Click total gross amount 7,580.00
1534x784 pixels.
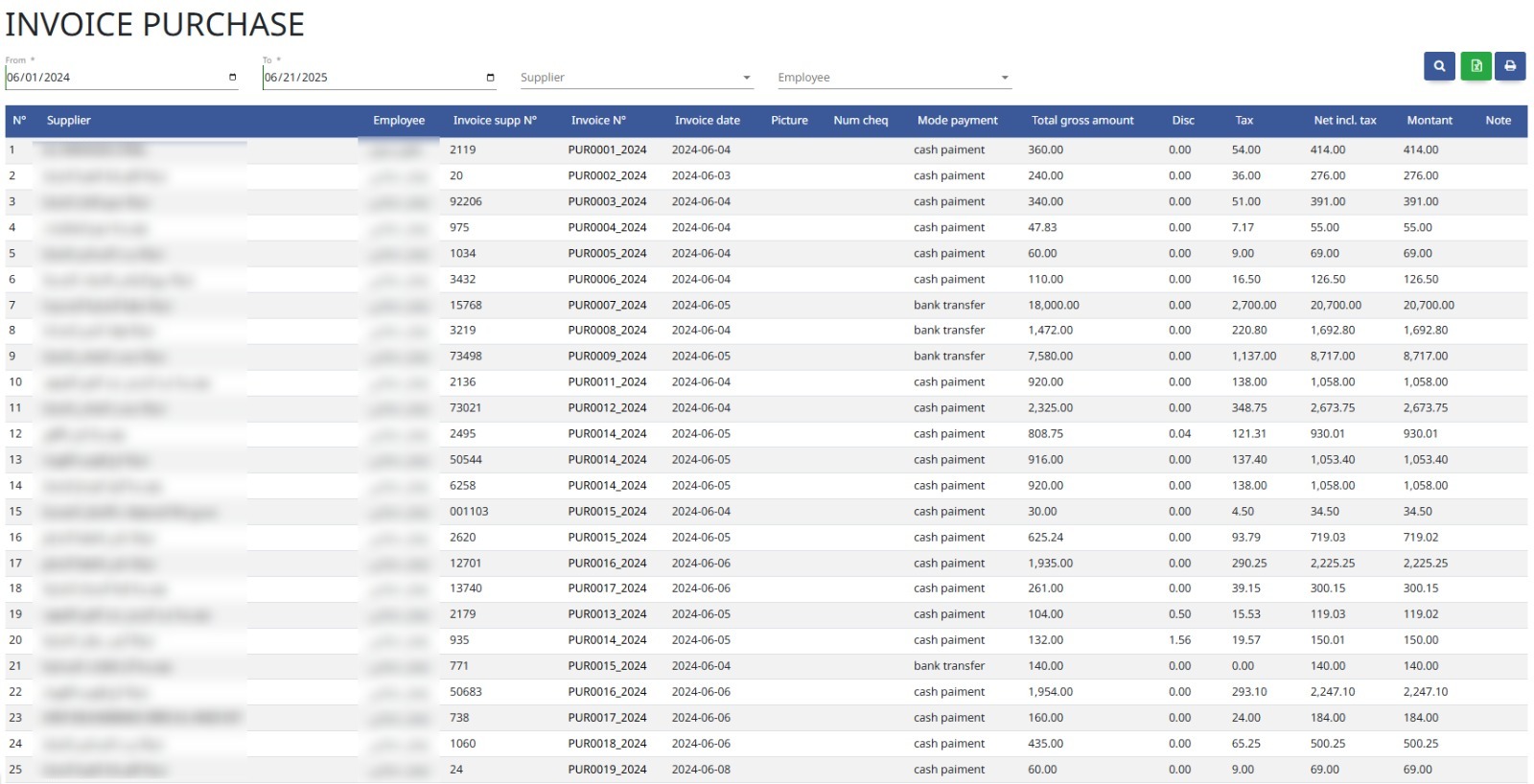click(x=1050, y=357)
